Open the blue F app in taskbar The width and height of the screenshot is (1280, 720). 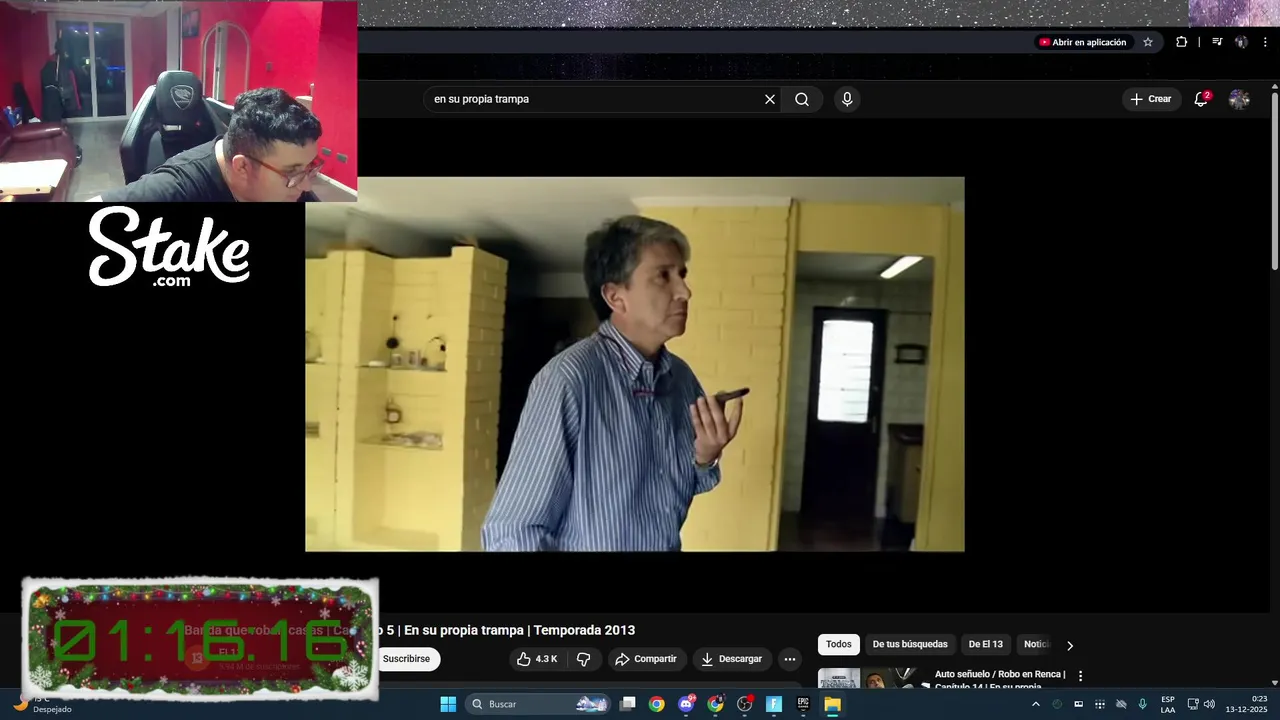coord(774,704)
